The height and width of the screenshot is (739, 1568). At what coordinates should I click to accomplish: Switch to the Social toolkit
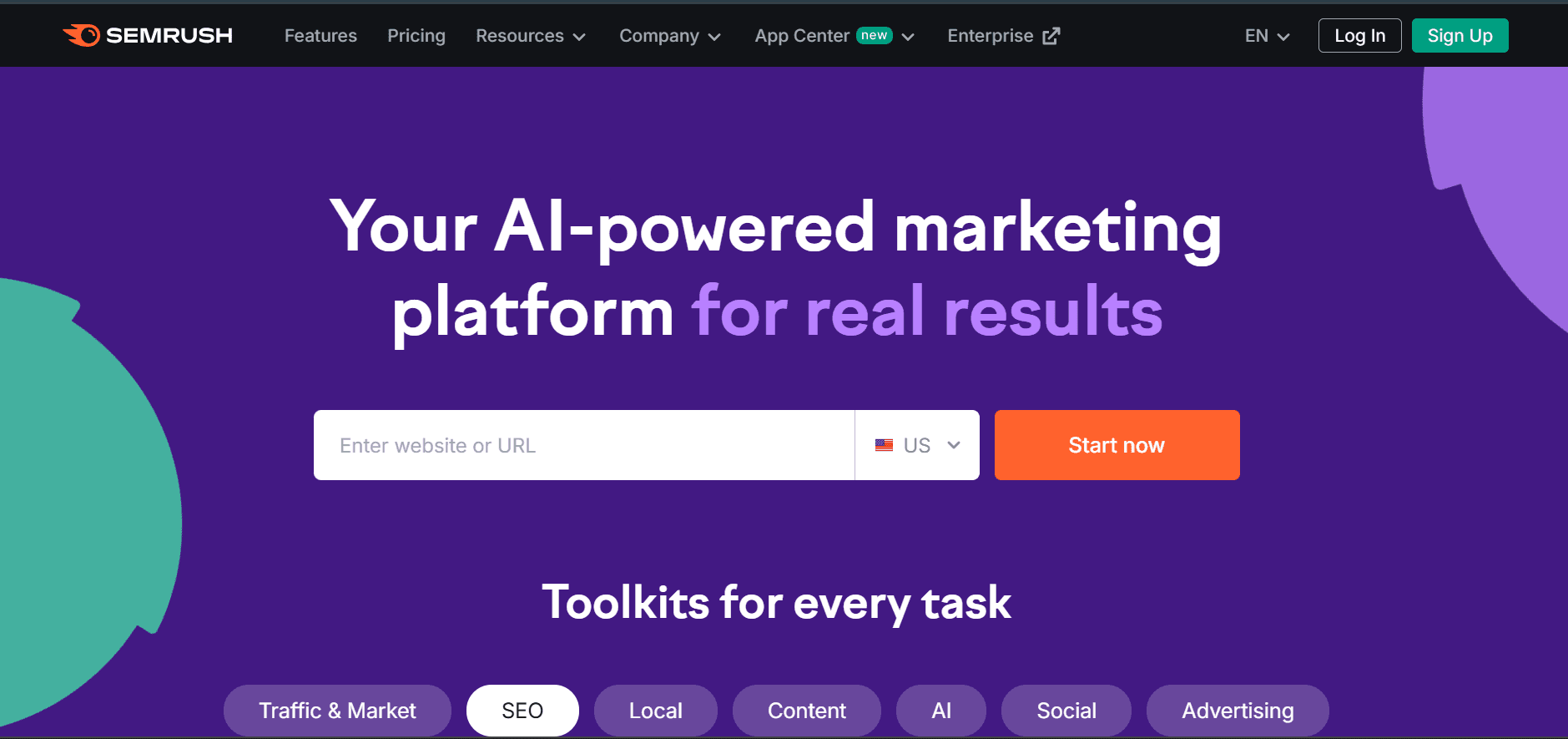click(1066, 710)
